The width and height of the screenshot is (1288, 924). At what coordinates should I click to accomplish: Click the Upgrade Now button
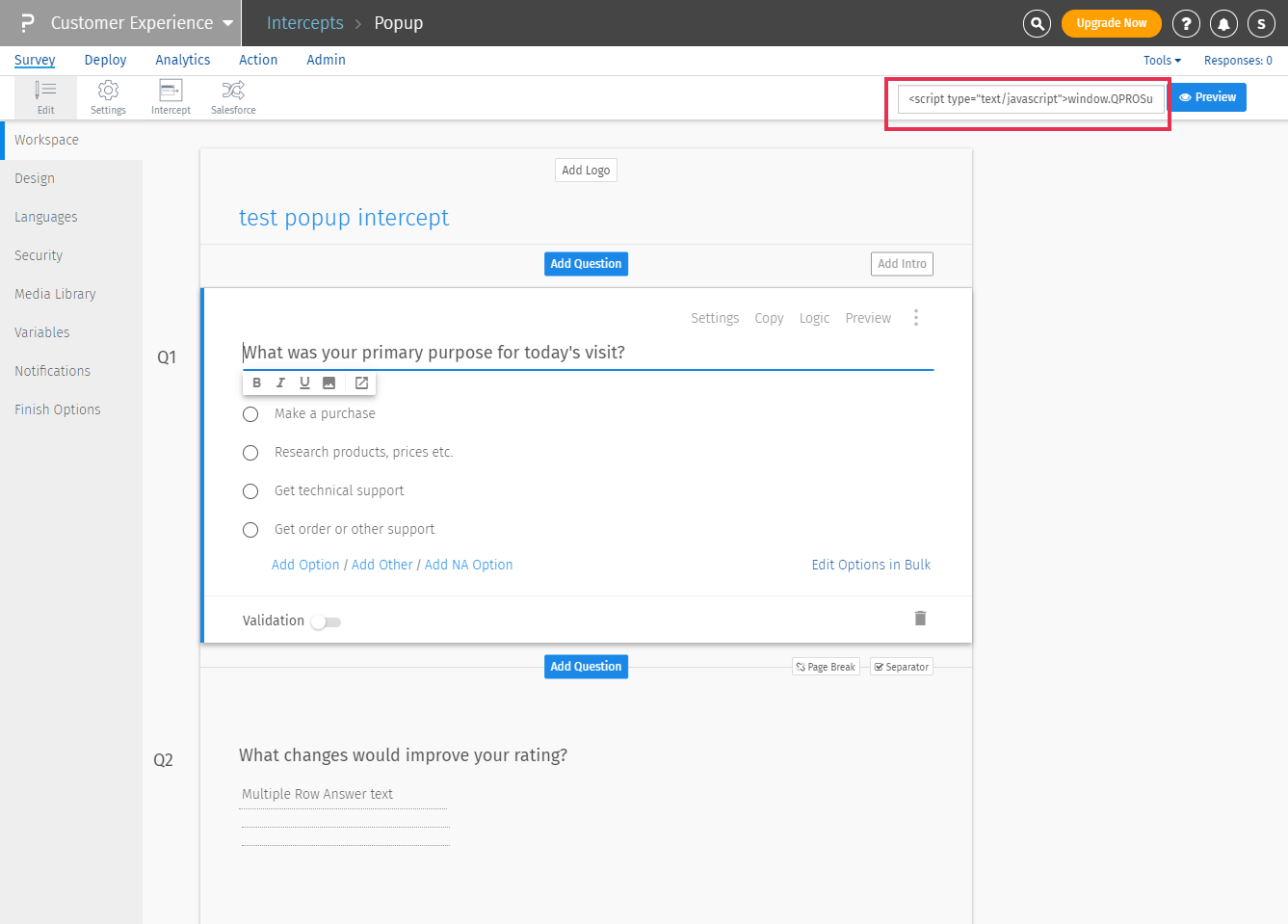point(1111,23)
